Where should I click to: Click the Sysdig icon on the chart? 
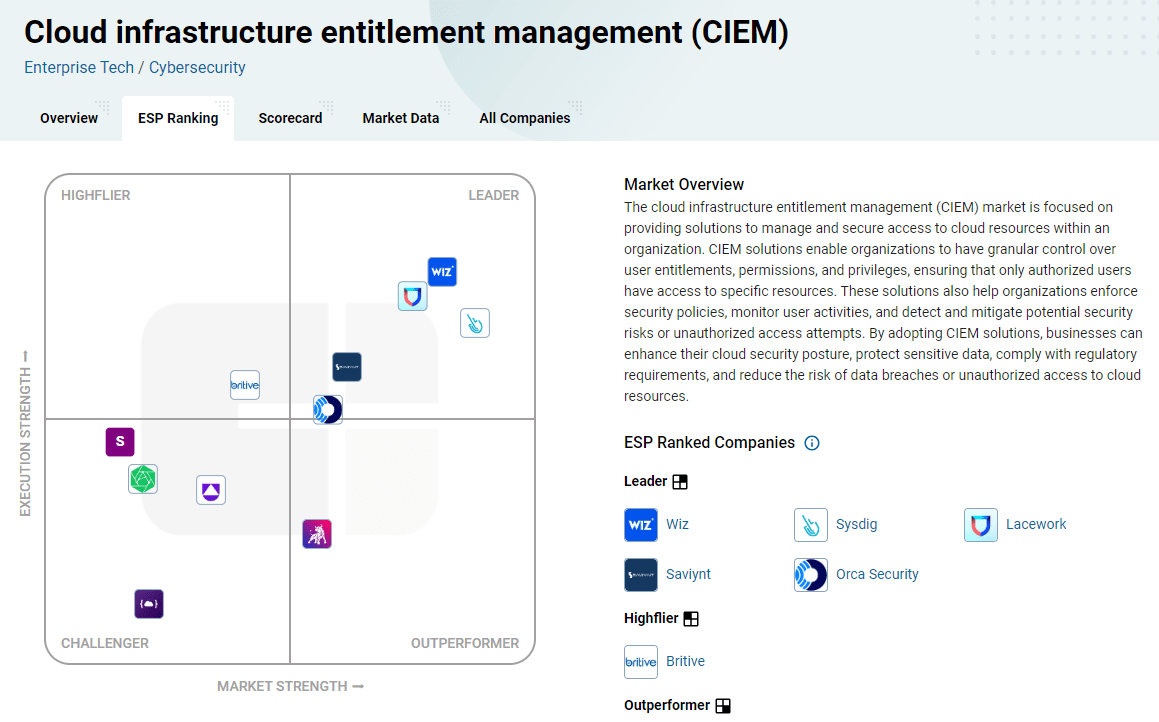click(x=475, y=323)
